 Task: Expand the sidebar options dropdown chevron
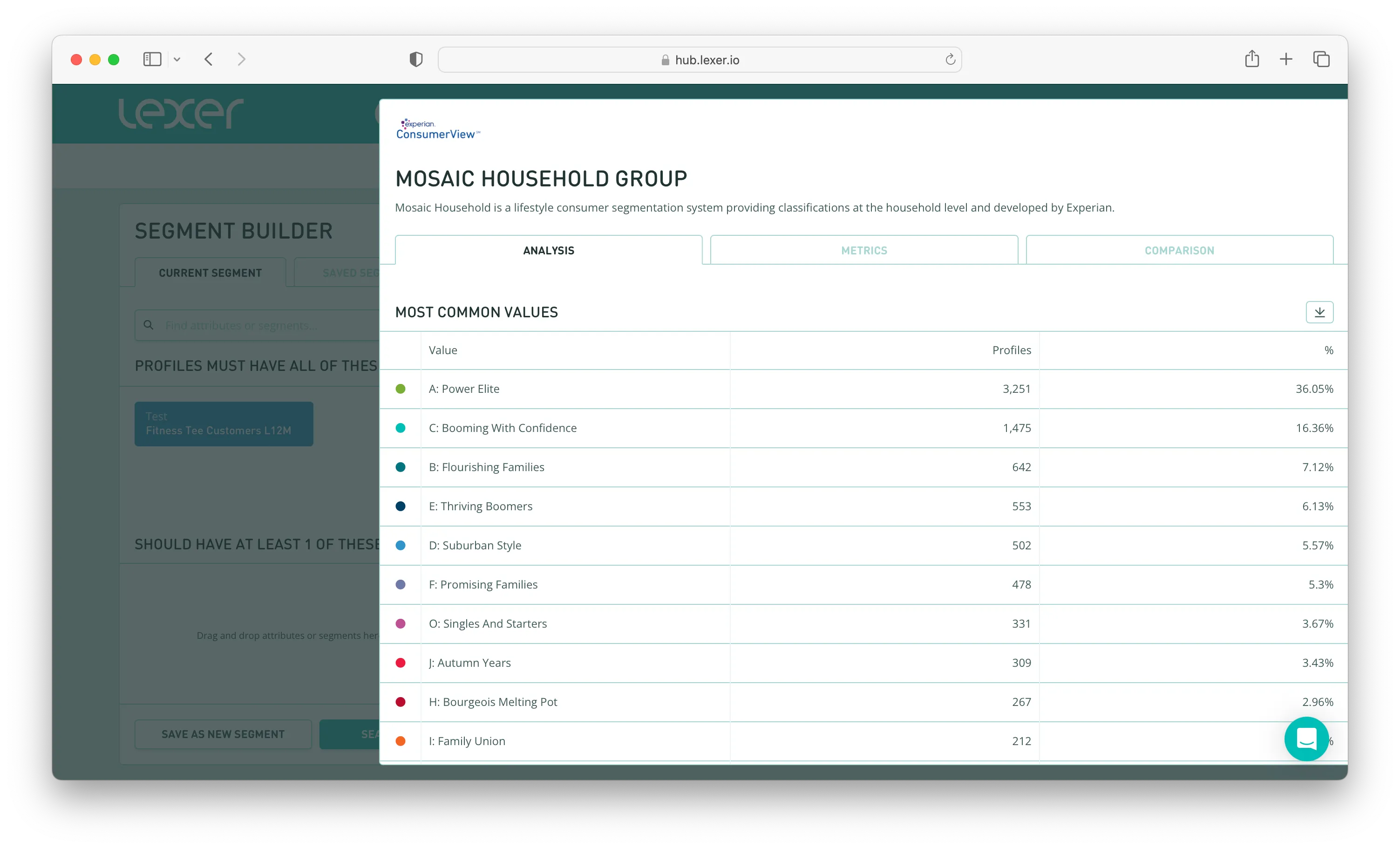177,59
